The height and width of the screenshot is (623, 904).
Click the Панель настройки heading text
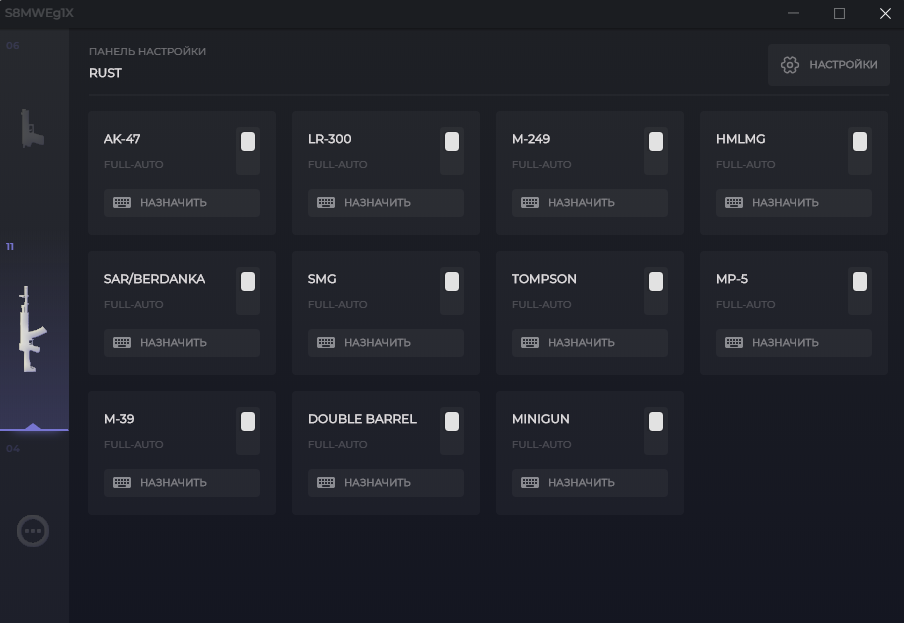pos(148,51)
